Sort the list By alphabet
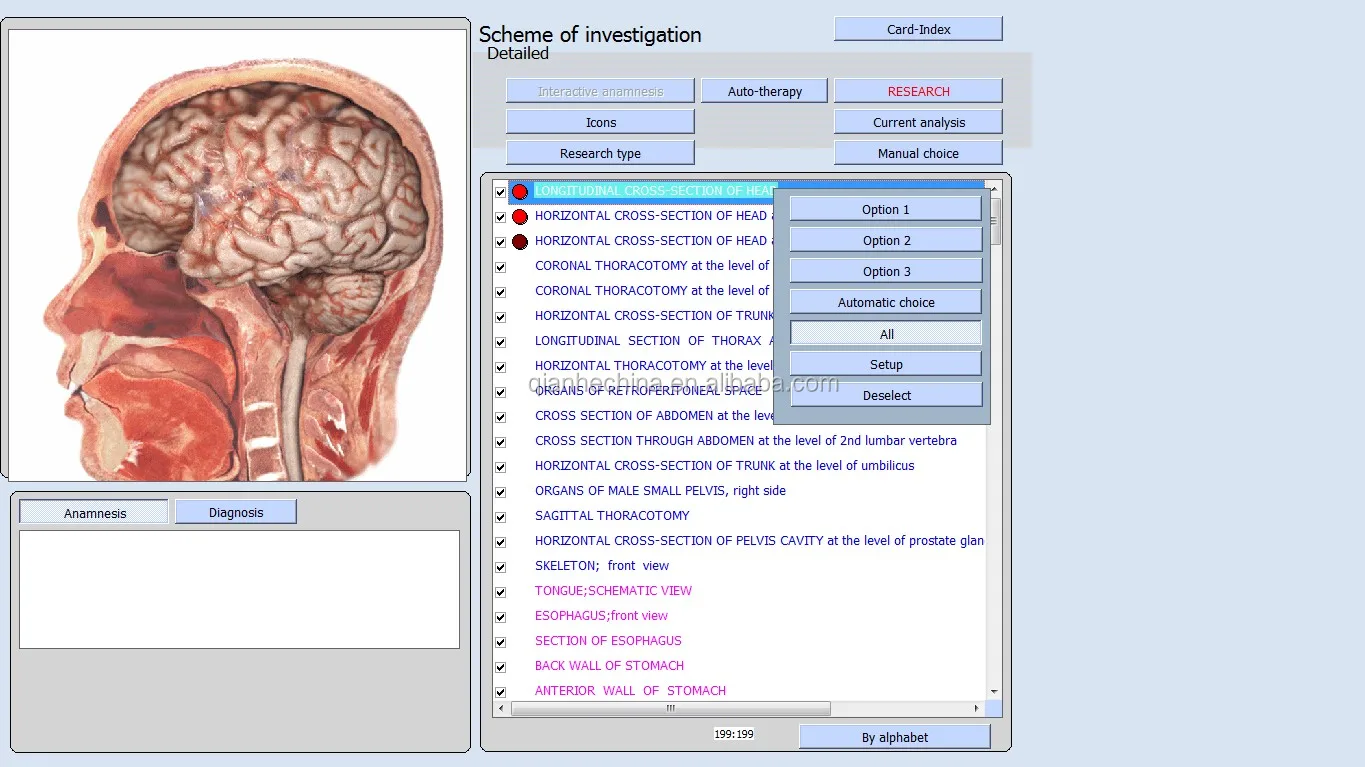This screenshot has height=767, width=1365. pyautogui.click(x=894, y=737)
